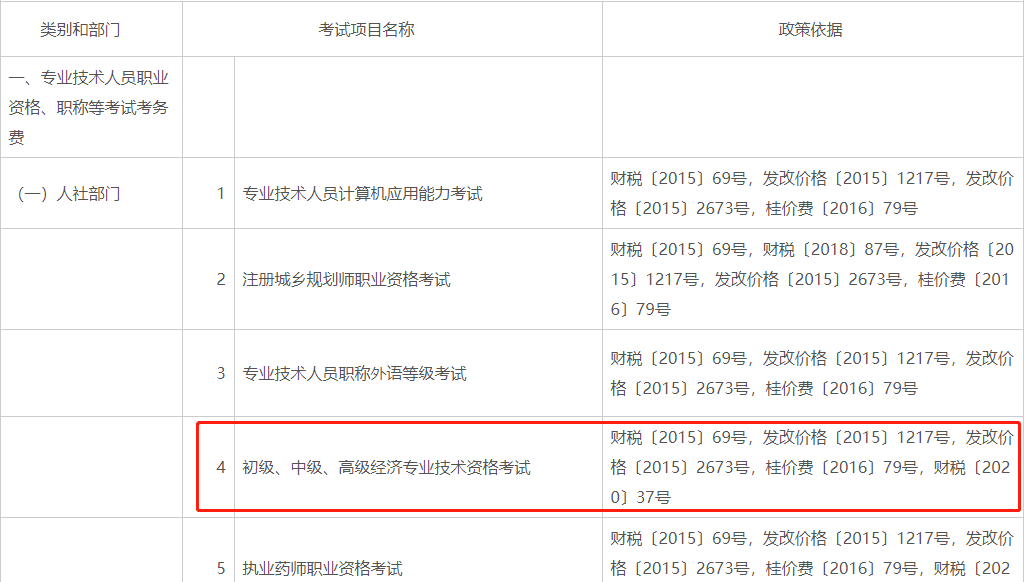Click row number 4 in highlighted row
The width and height of the screenshot is (1029, 582).
pyautogui.click(x=221, y=467)
